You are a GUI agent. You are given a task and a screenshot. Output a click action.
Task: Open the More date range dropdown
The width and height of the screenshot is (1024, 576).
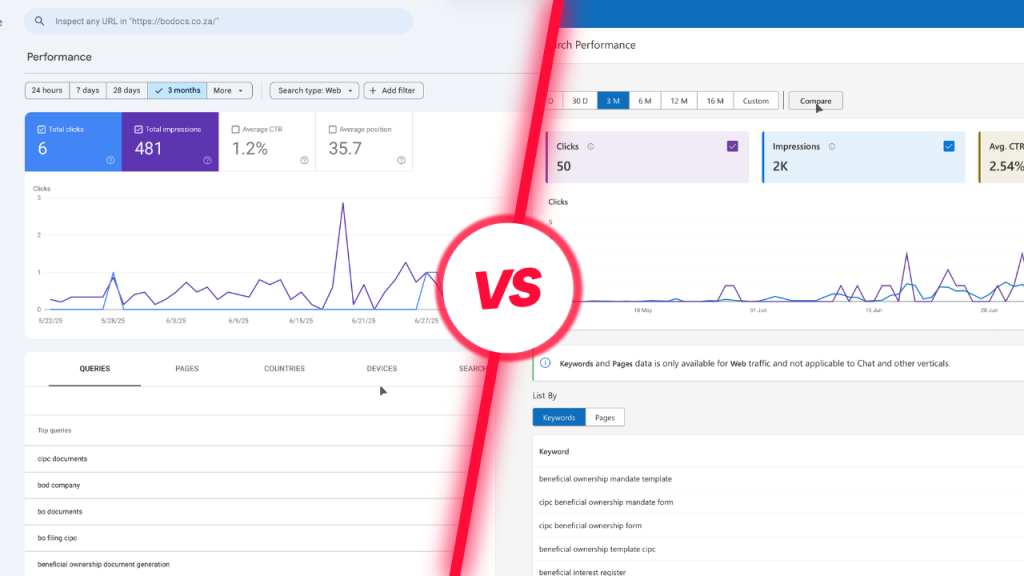coord(229,91)
